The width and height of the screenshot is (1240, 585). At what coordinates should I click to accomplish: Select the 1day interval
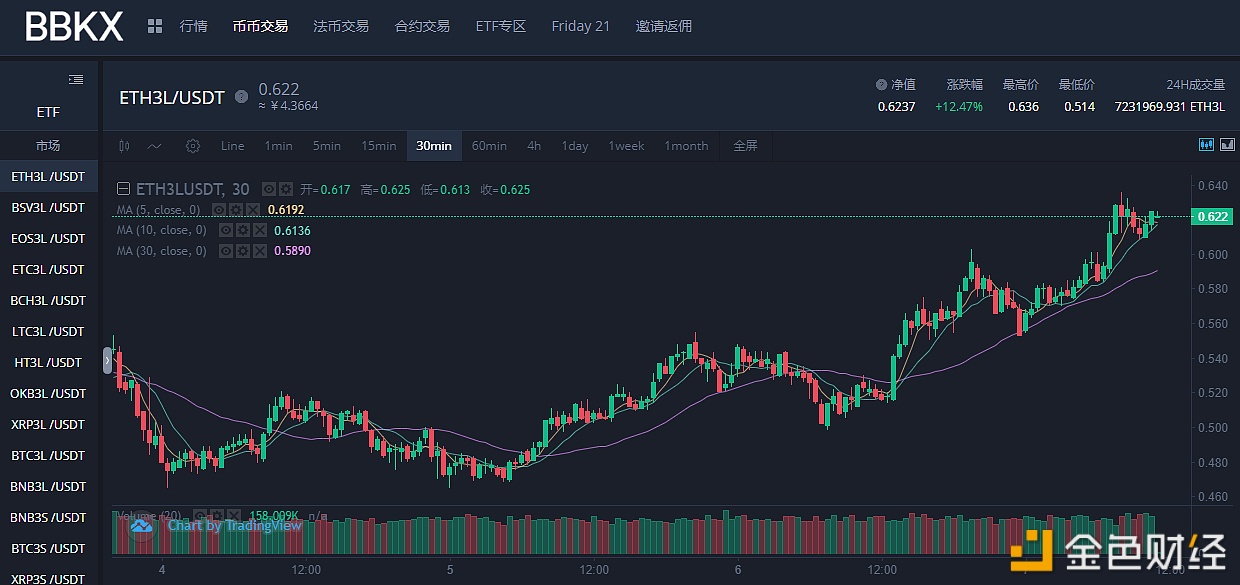tap(575, 146)
